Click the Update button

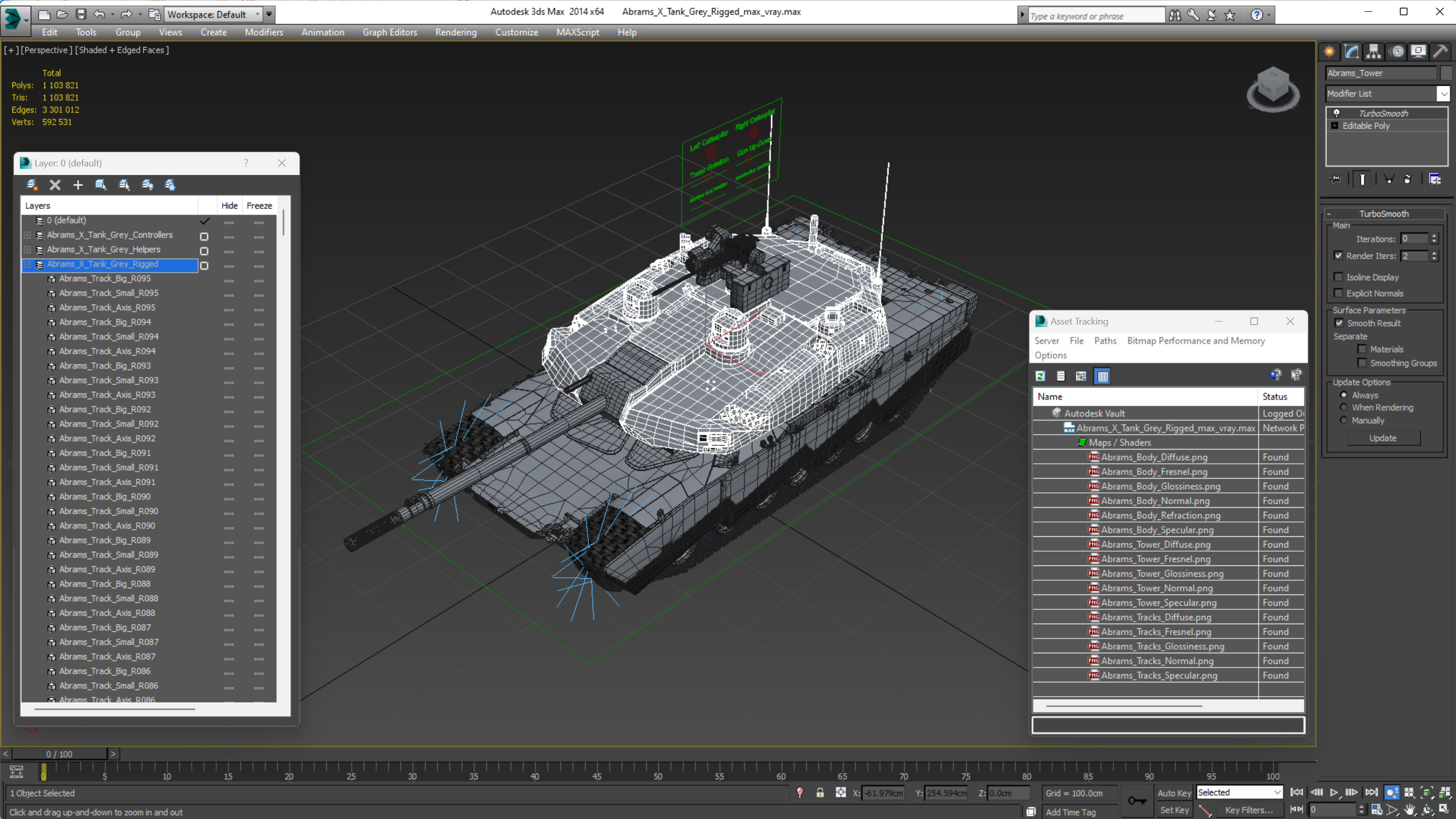(x=1383, y=438)
